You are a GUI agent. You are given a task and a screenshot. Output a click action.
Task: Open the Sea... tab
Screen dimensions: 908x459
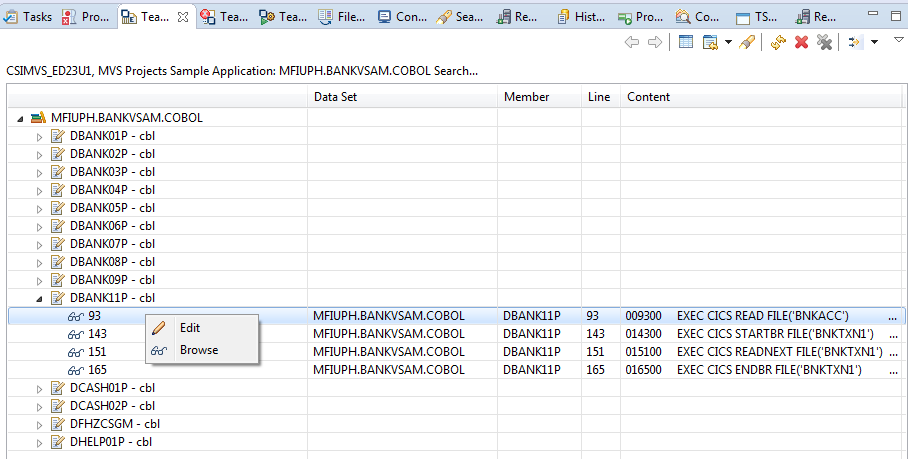[460, 17]
